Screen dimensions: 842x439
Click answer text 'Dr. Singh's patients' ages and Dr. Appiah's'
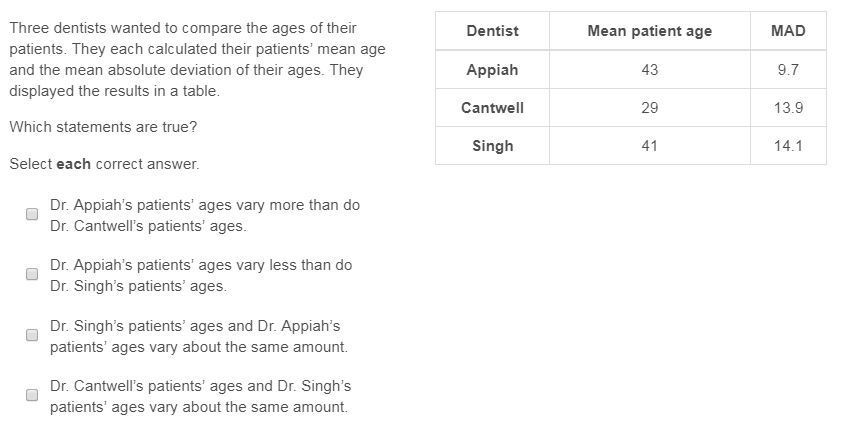pos(195,326)
